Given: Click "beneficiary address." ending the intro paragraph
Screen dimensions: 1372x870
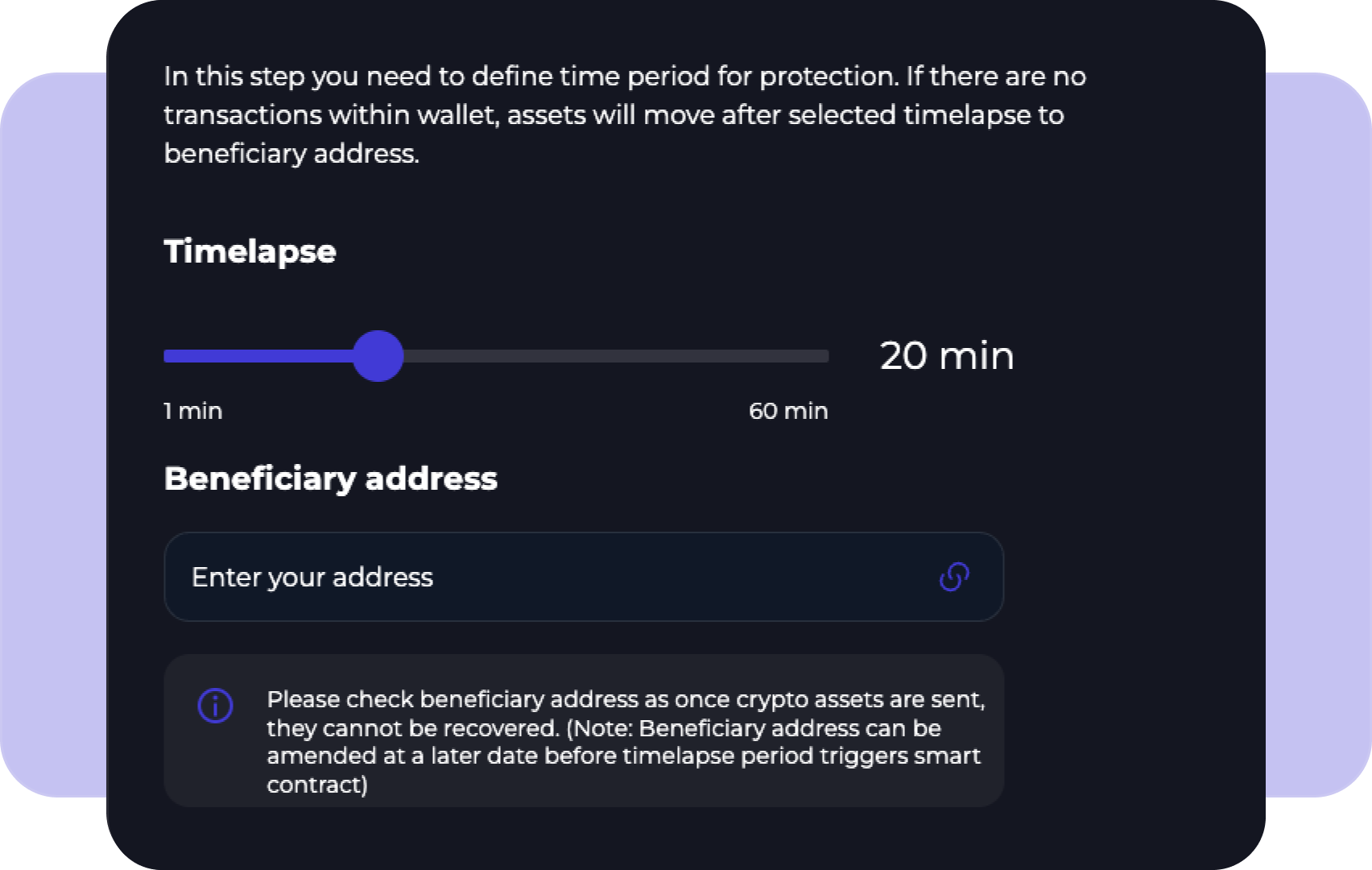Looking at the screenshot, I should tap(291, 153).
